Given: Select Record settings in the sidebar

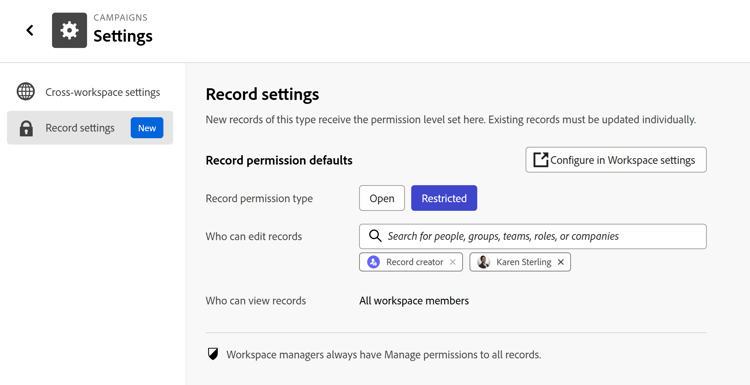Looking at the screenshot, I should (90, 128).
